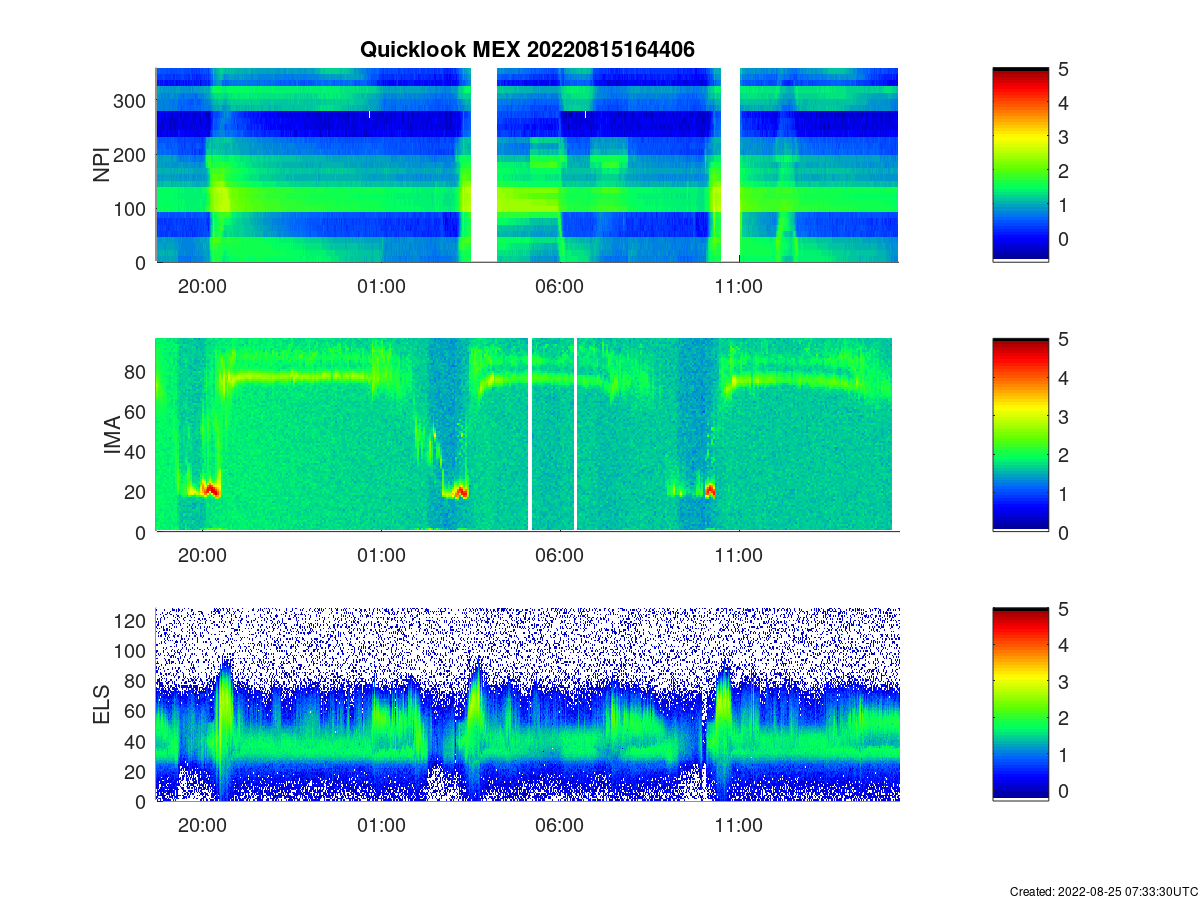Click the 2 label on the IMA colorbar
This screenshot has height=900, width=1200.
click(x=1064, y=455)
